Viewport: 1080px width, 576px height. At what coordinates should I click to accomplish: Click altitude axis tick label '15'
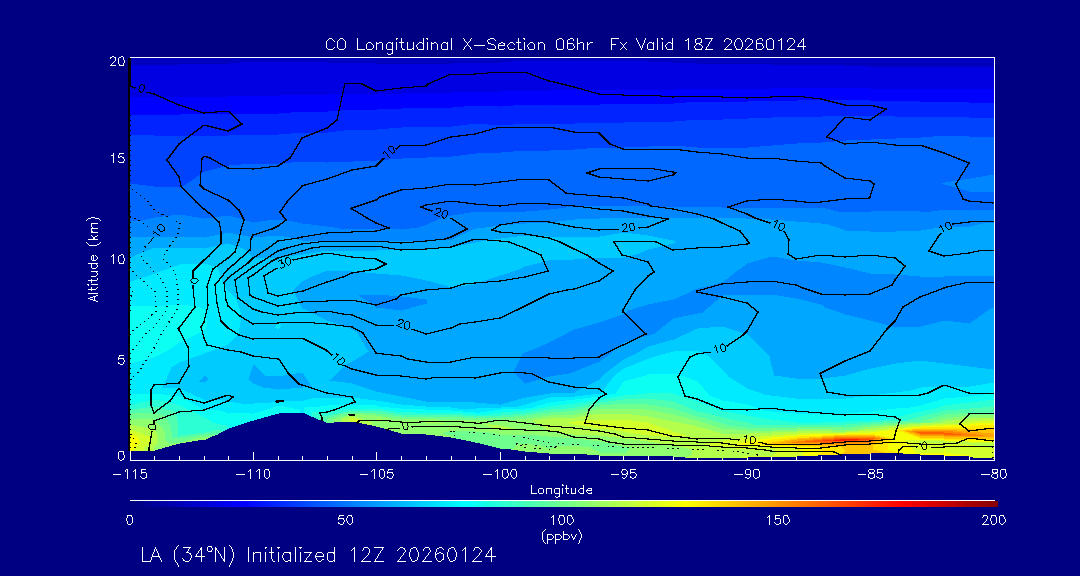tap(118, 158)
